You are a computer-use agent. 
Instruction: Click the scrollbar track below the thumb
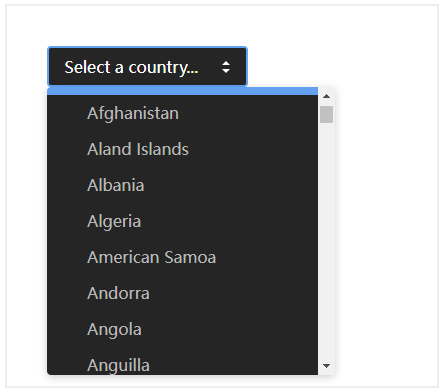pyautogui.click(x=326, y=242)
